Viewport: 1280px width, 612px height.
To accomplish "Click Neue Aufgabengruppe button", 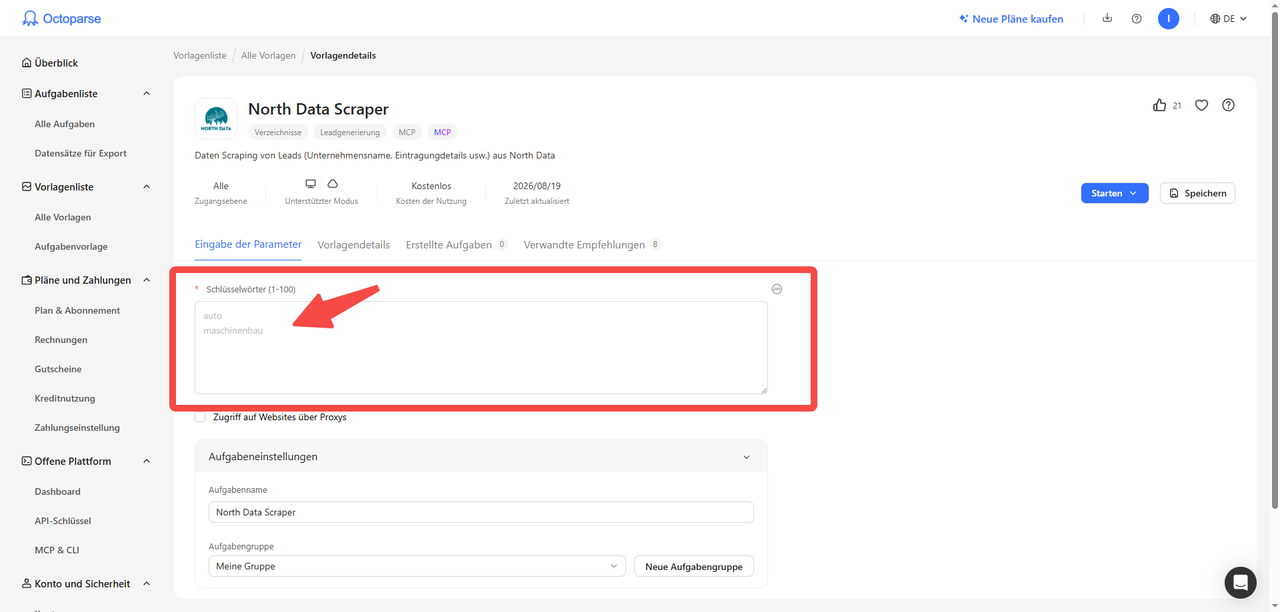I will (x=694, y=566).
